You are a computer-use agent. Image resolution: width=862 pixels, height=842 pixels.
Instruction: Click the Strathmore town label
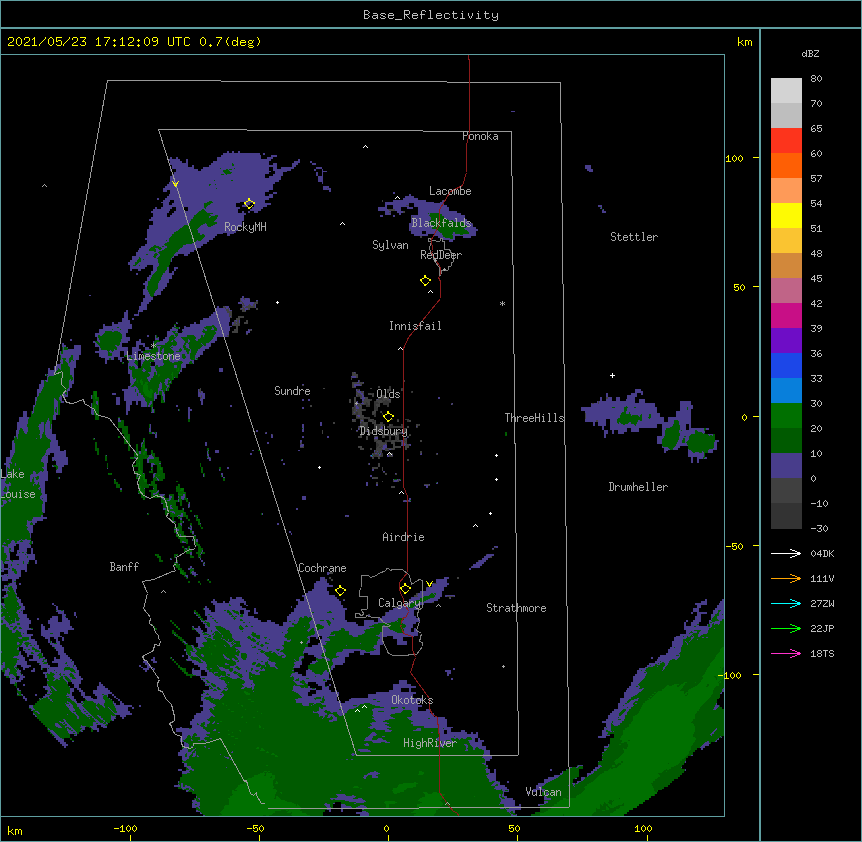click(516, 608)
